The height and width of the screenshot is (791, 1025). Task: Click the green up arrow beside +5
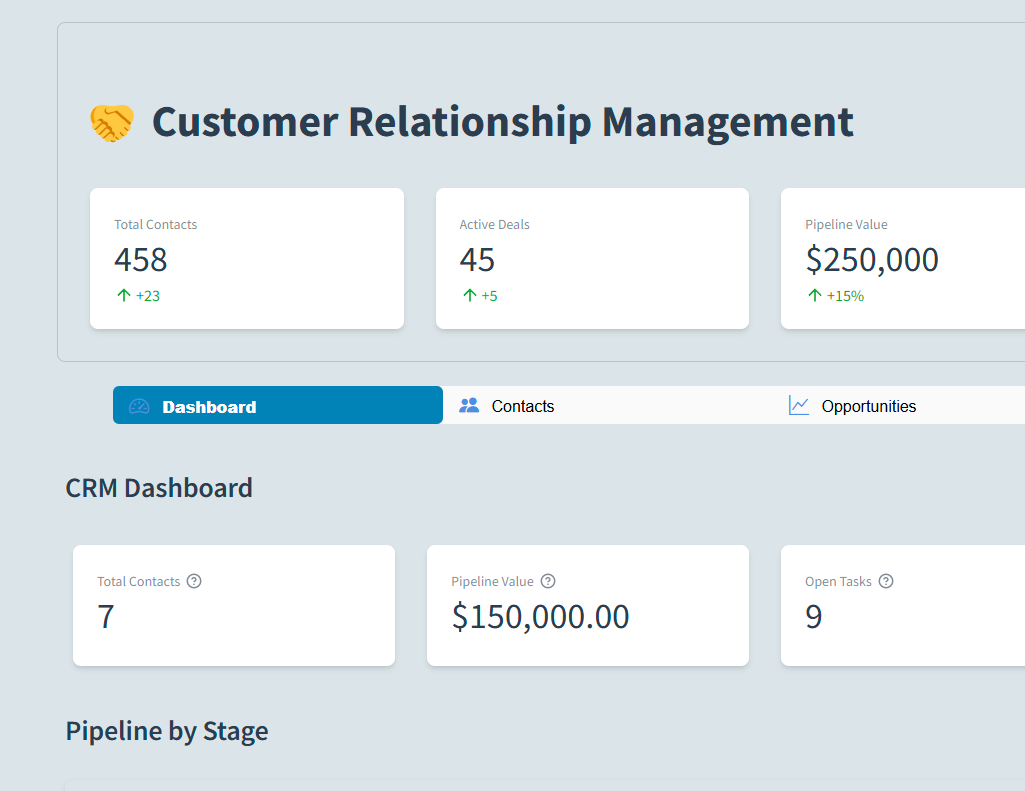[x=469, y=295]
